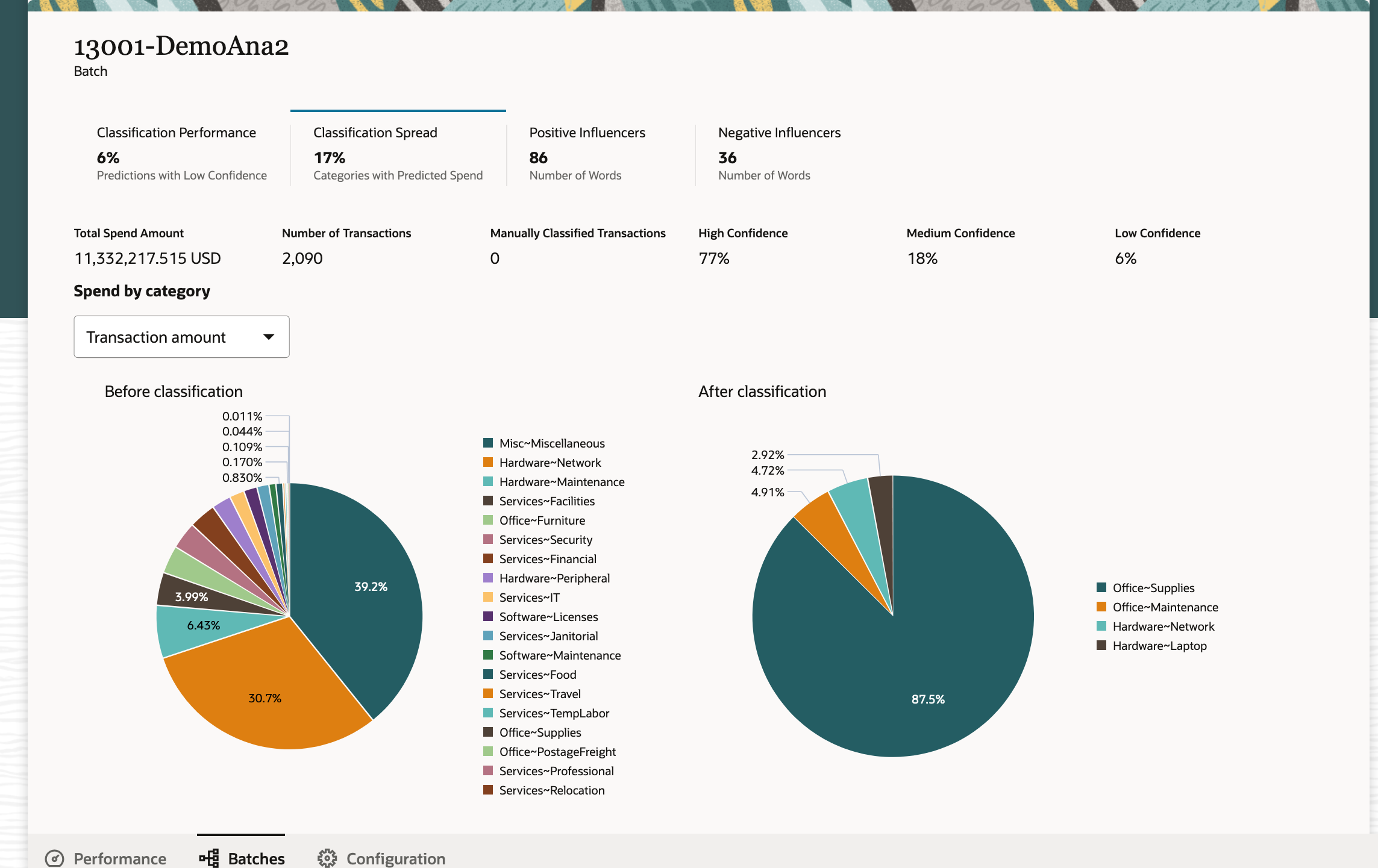Image resolution: width=1378 pixels, height=868 pixels.
Task: Click Services~Facilities legend swatch
Action: coord(488,501)
